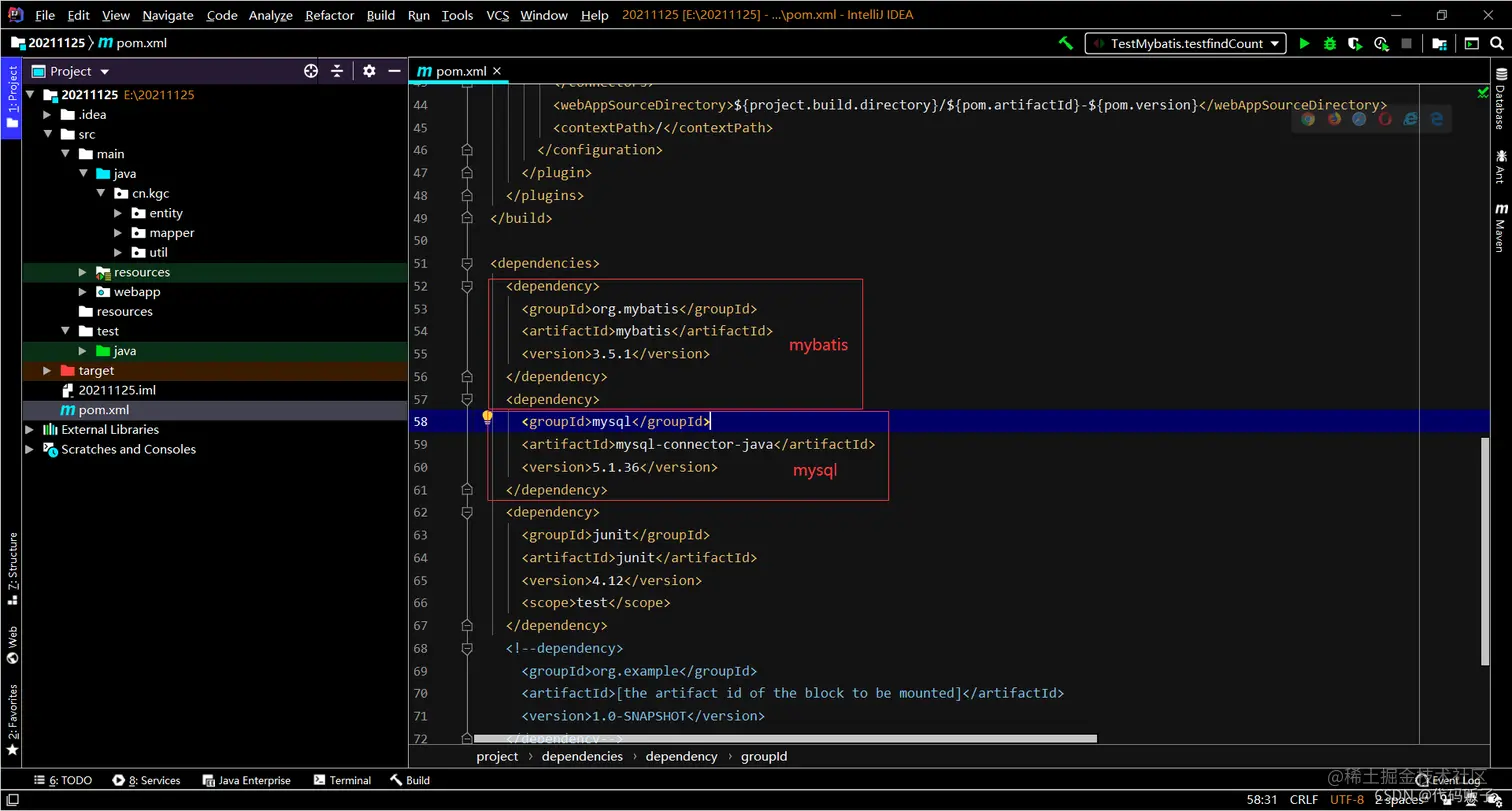Screen dimensions: 1512x811
Task: Open pom.xml in Safari browser icon
Action: point(1359,118)
